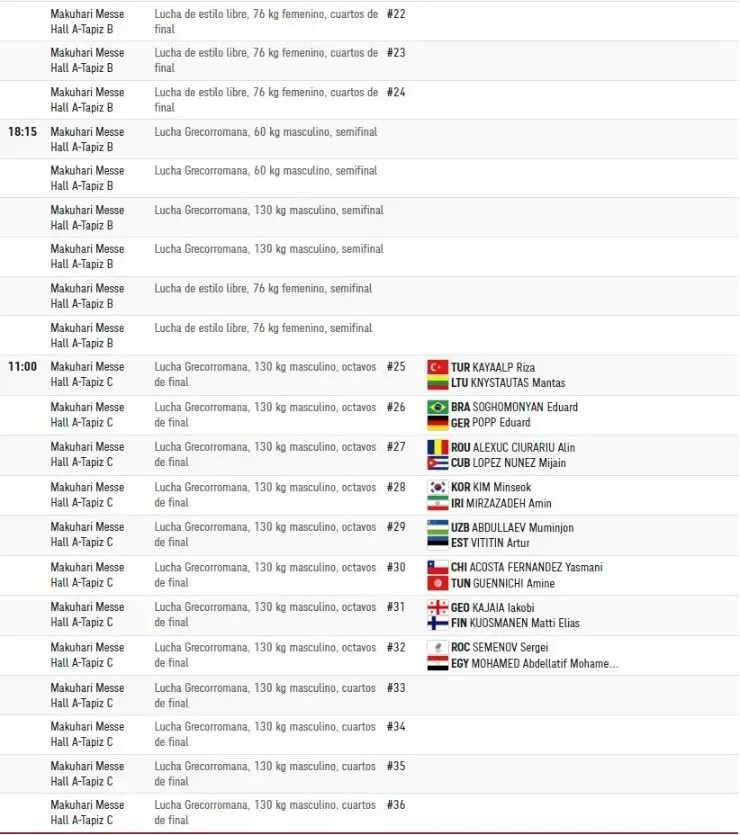Select the Korea flag next to KIM Minseok
Image resolution: width=740 pixels, height=835 pixels.
437,487
